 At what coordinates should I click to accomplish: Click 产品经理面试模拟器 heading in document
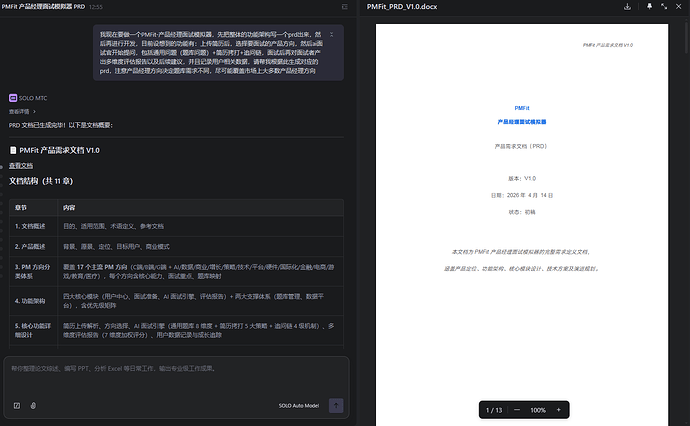tap(522, 122)
